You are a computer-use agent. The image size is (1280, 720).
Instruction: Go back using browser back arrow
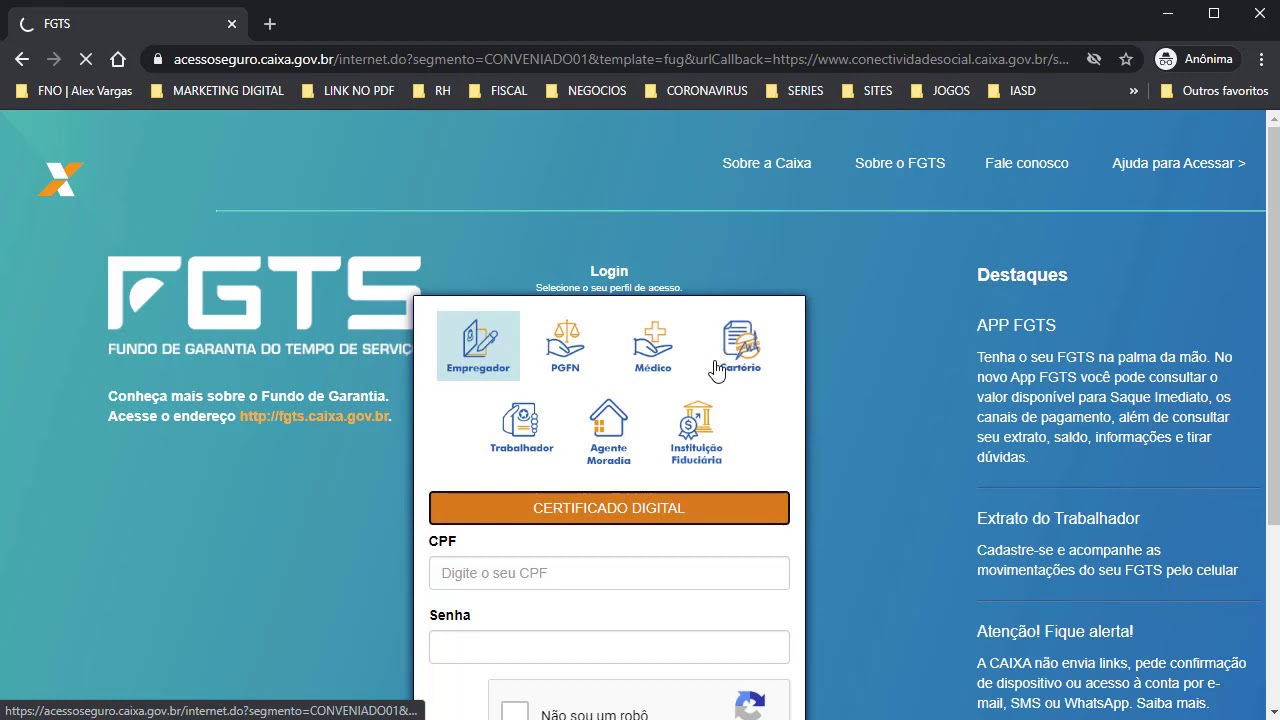tap(22, 59)
